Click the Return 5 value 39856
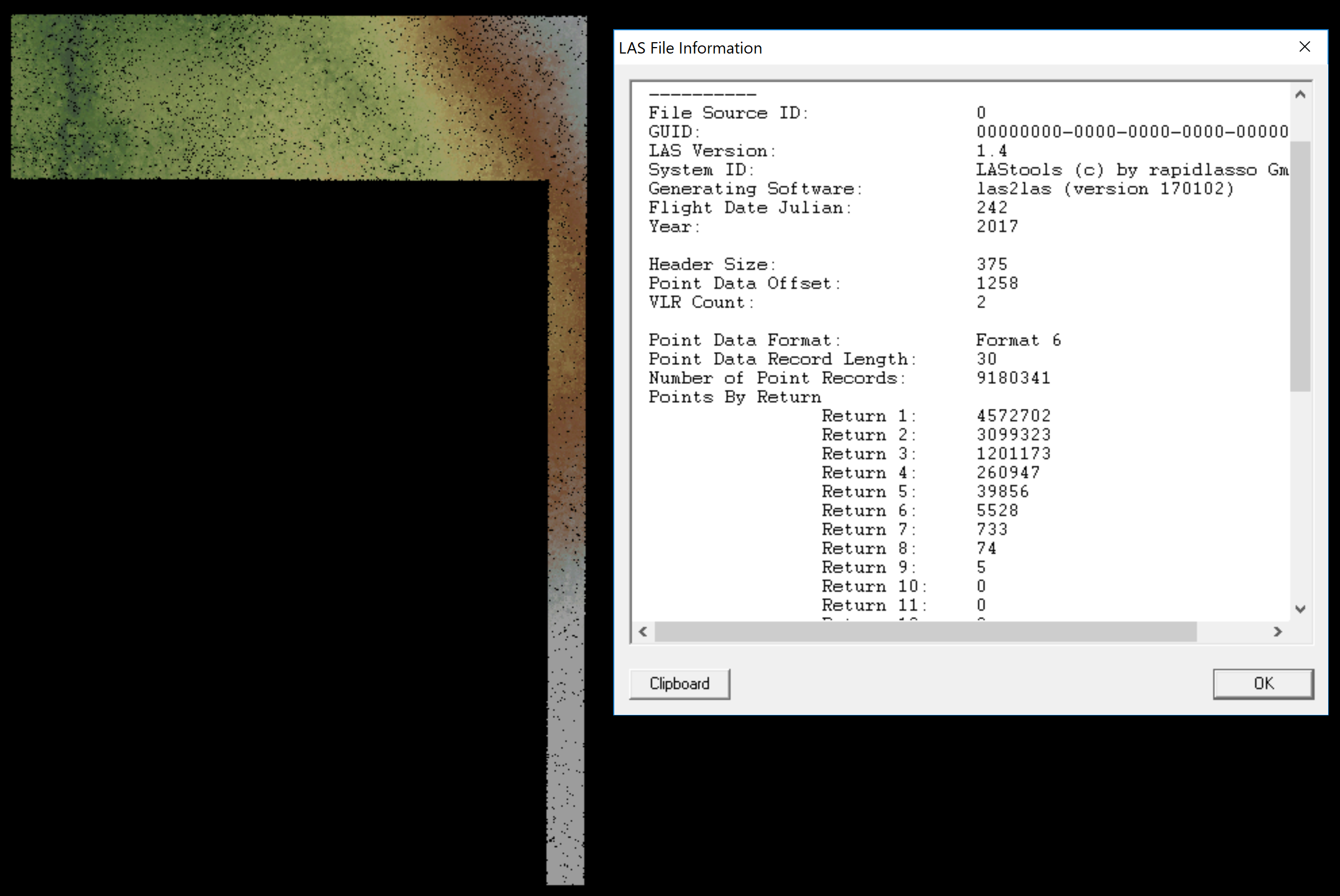1340x896 pixels. (x=1002, y=491)
